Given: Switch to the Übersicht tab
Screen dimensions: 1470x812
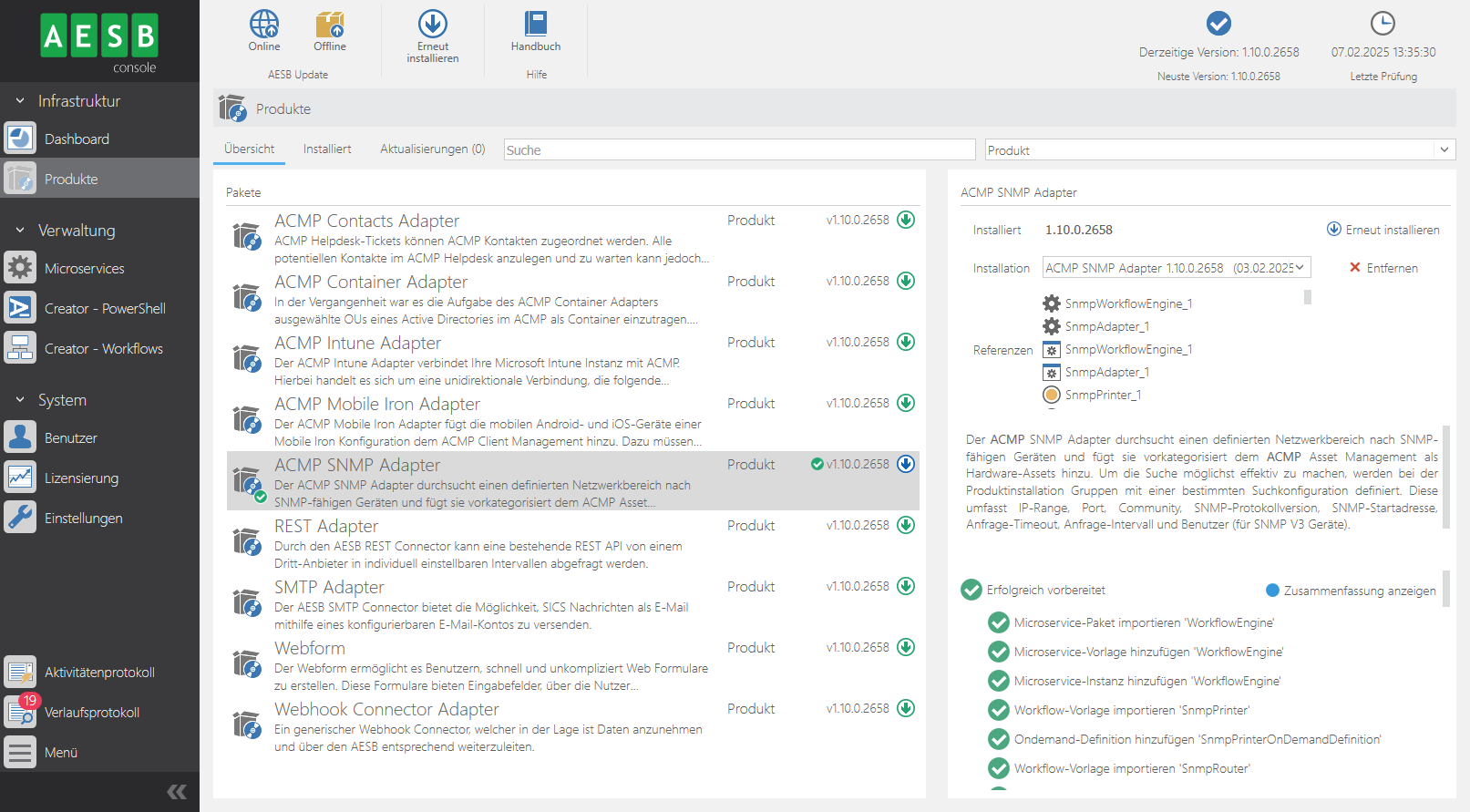Looking at the screenshot, I should tap(249, 149).
